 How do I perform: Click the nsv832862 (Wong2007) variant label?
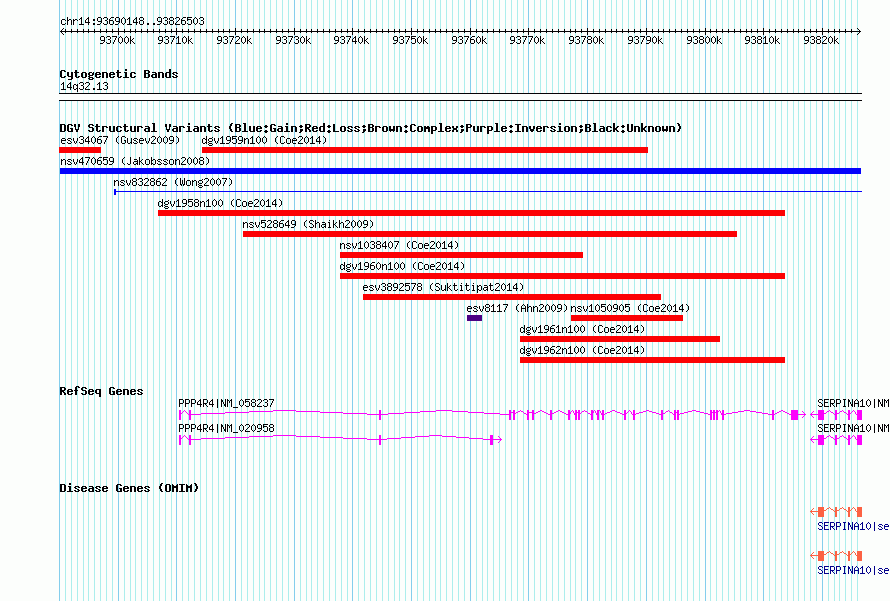pyautogui.click(x=173, y=182)
